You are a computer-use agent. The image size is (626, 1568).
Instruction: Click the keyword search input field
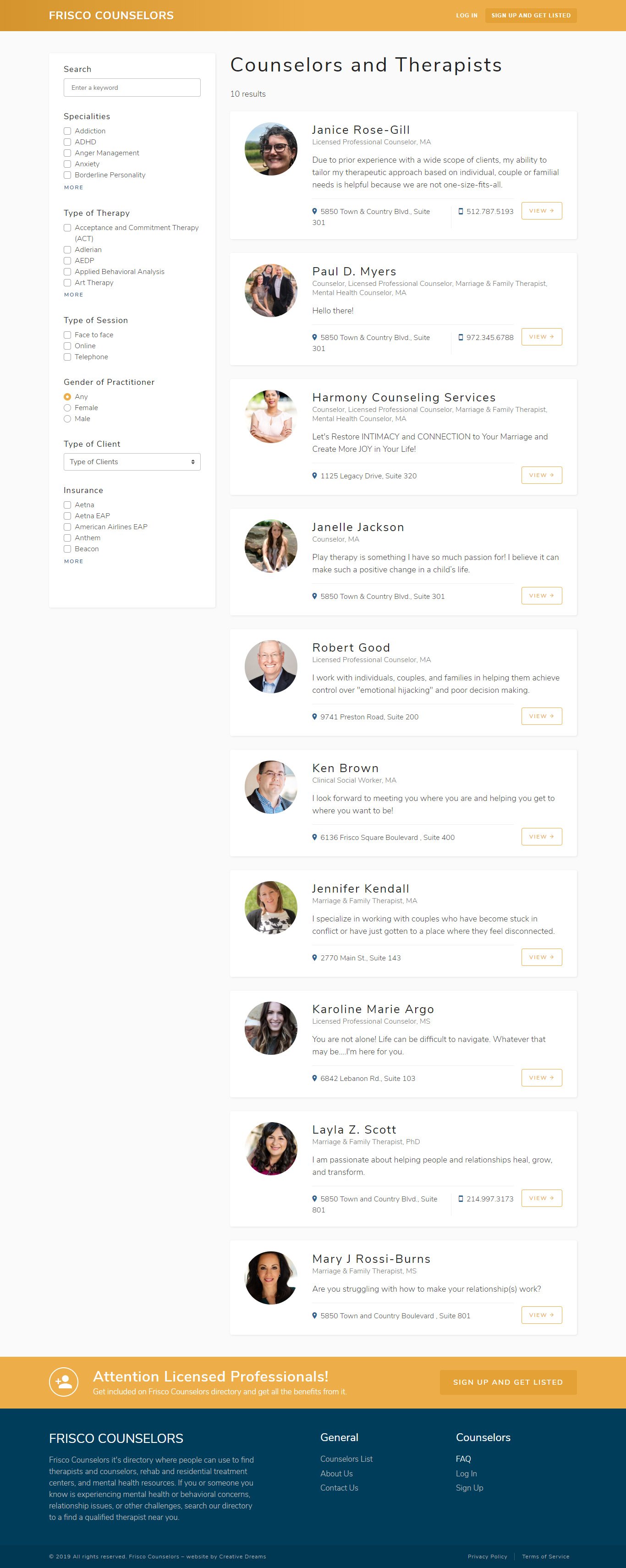132,88
